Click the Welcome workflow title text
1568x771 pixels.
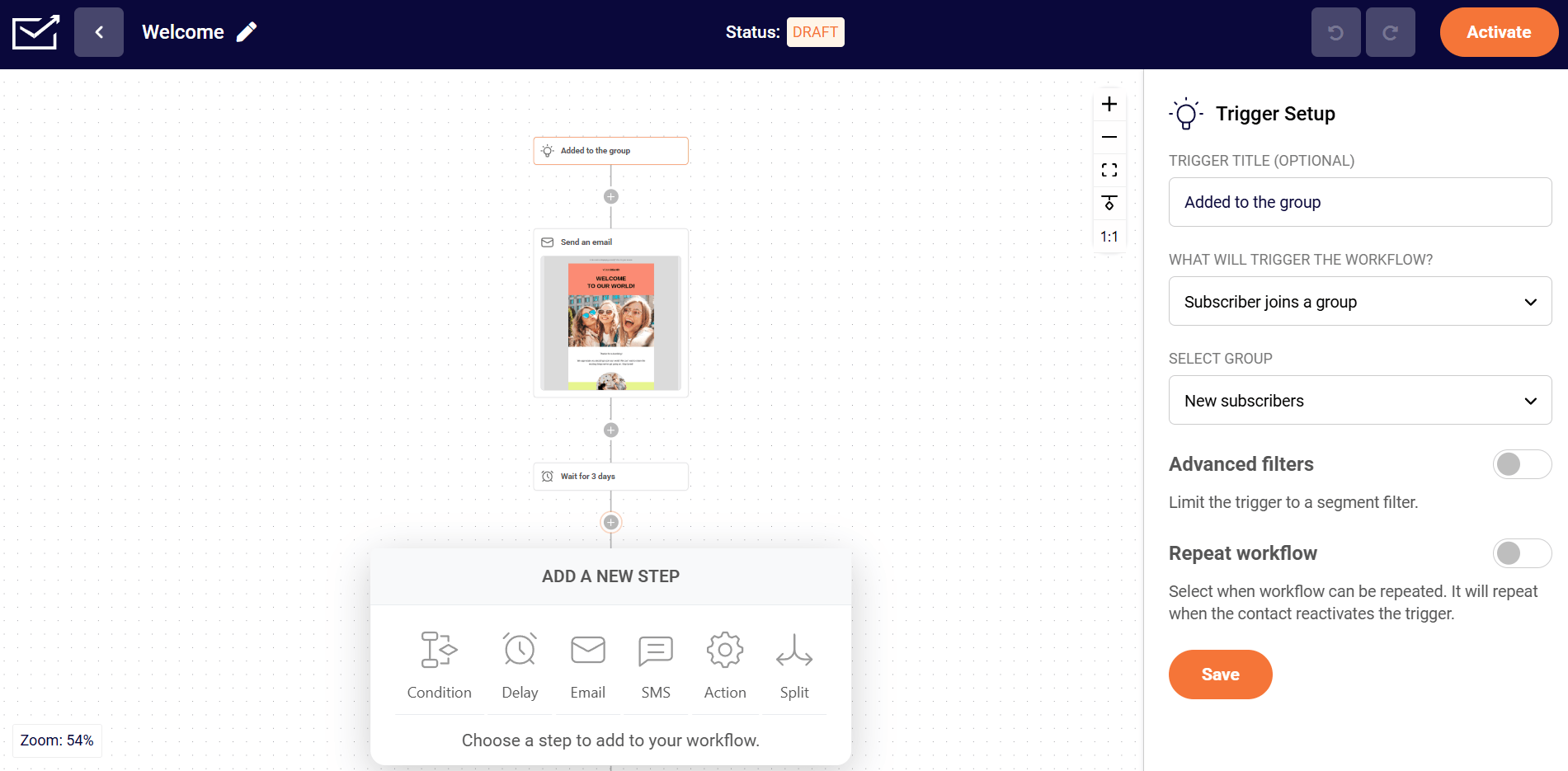(183, 32)
